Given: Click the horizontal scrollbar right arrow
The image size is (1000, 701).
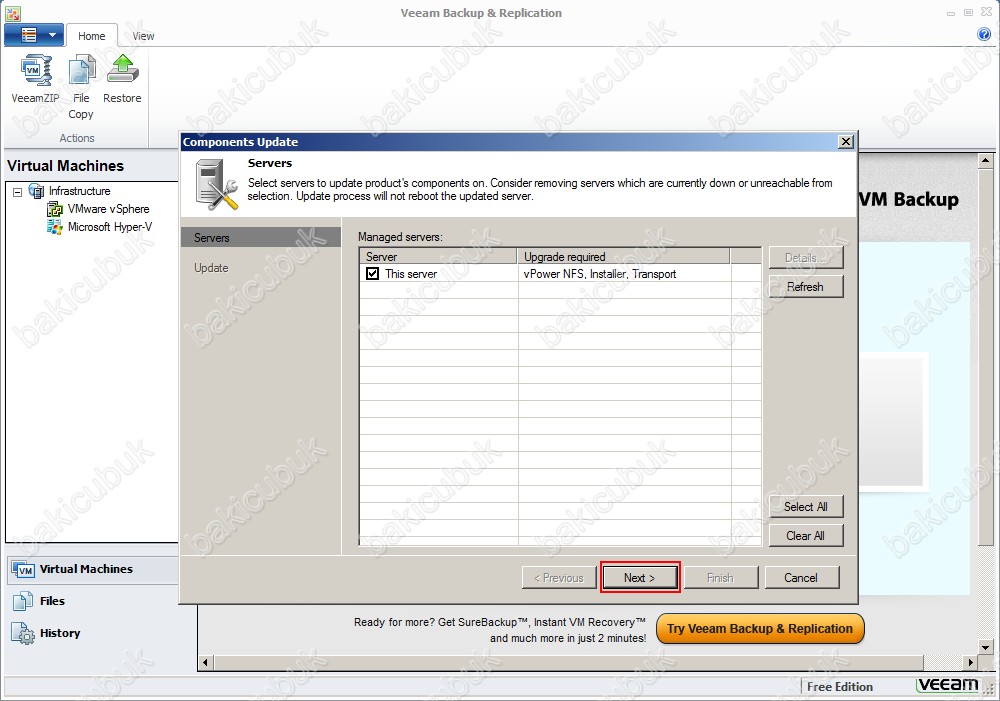Looking at the screenshot, I should coord(970,662).
